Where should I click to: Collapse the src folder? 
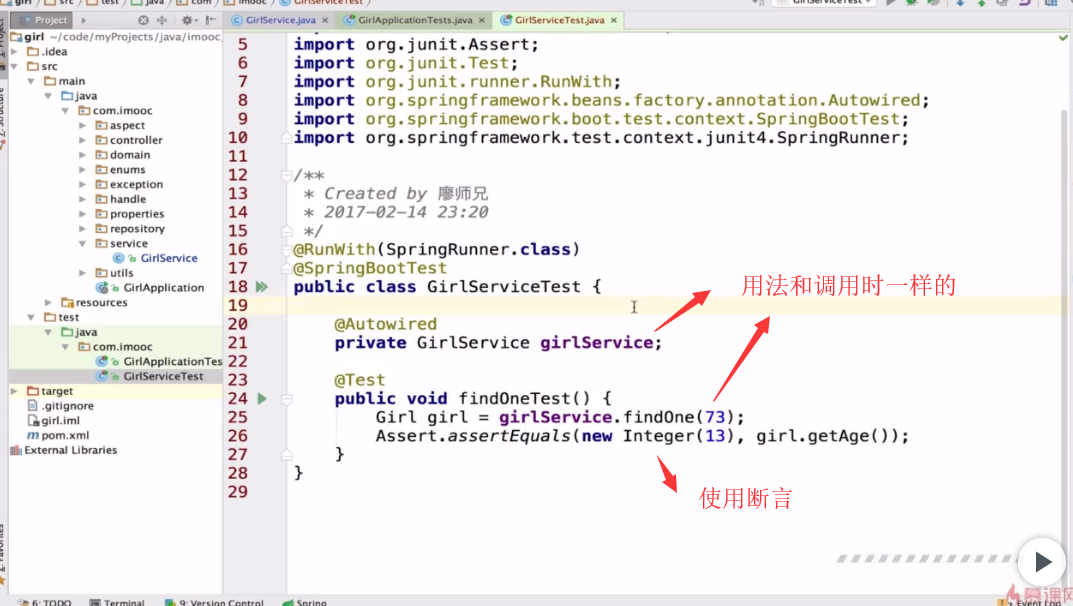point(14,66)
